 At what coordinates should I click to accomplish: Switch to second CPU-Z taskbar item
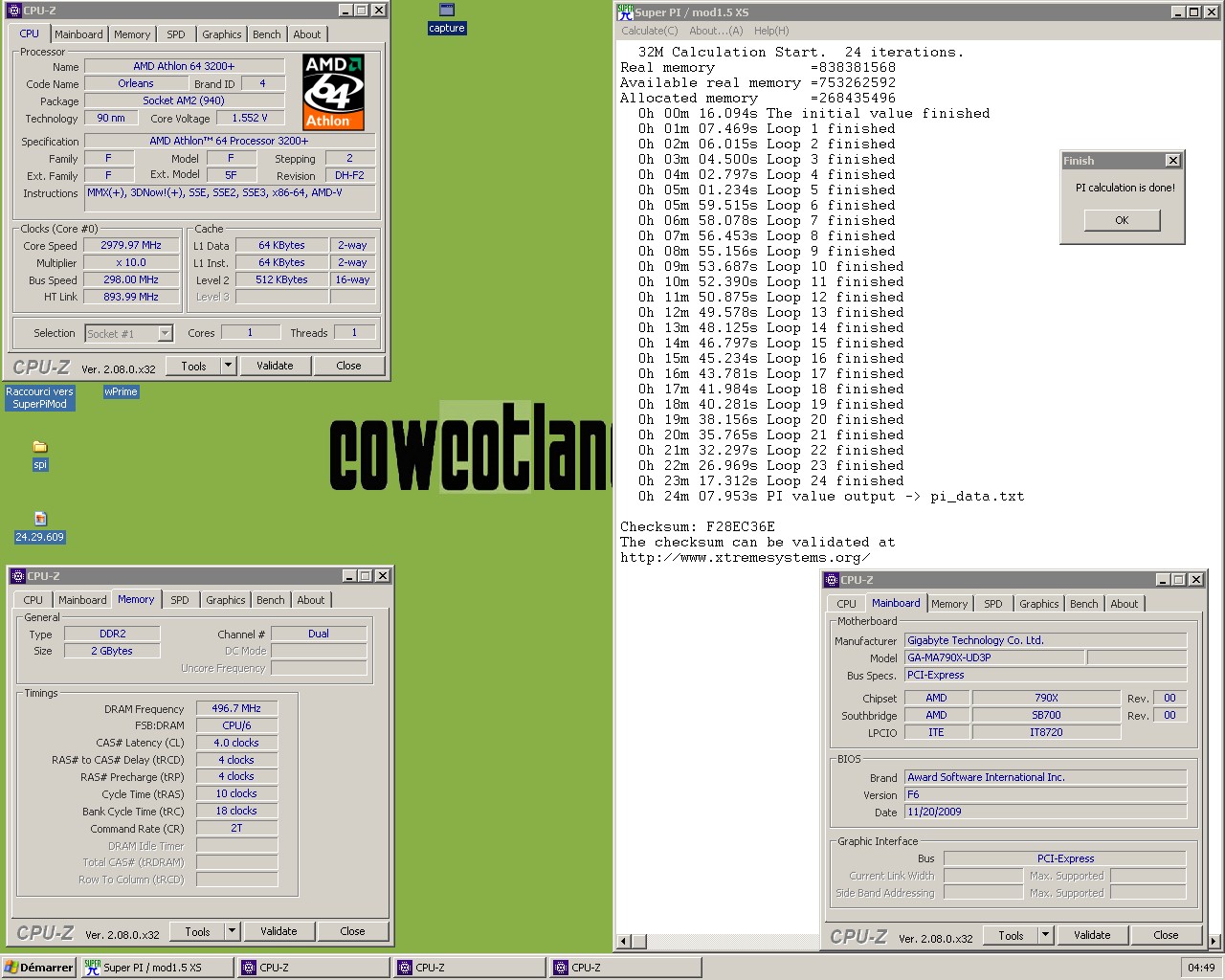click(469, 968)
